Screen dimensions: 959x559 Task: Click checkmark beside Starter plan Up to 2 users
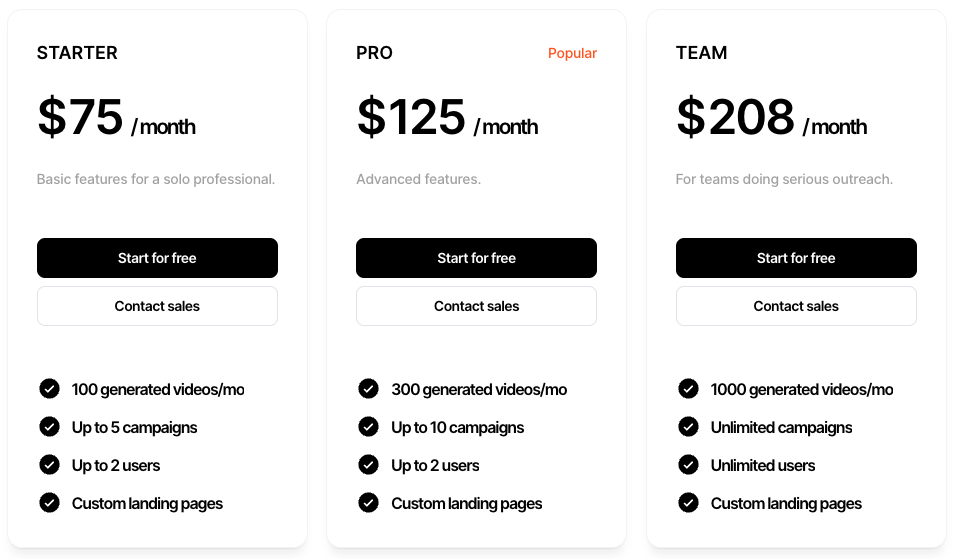click(x=49, y=465)
